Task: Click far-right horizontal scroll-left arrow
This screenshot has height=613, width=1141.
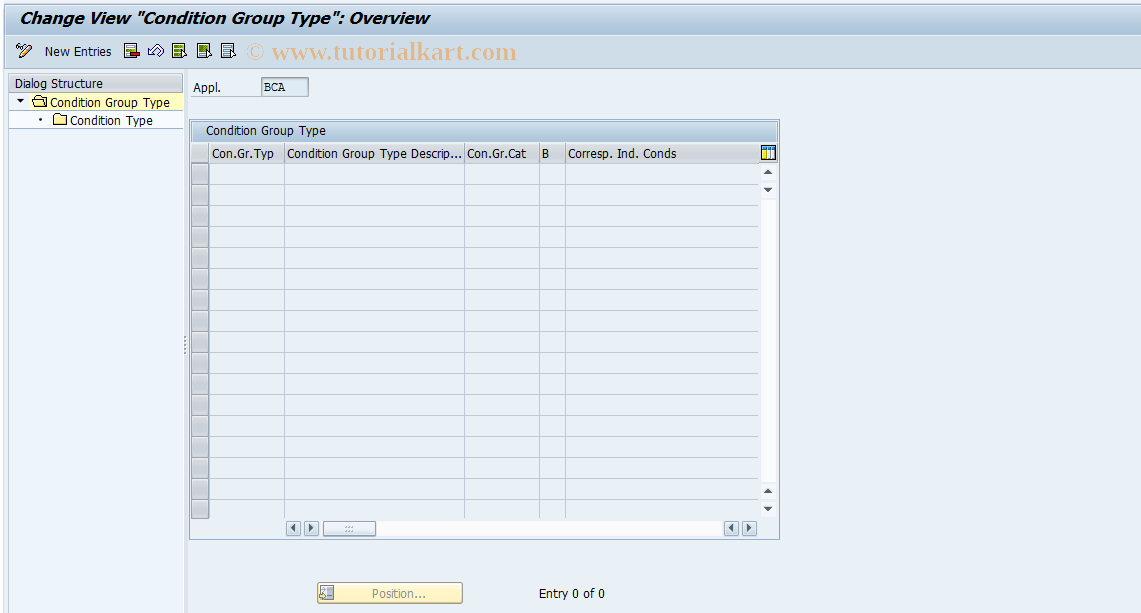Action: (731, 529)
